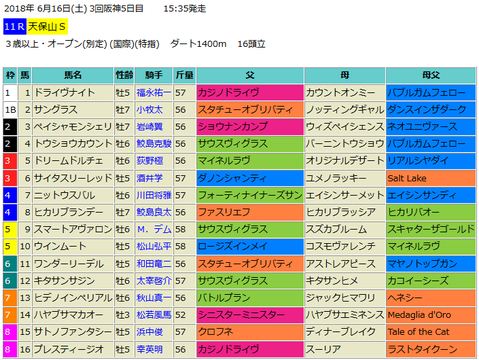Click dam-sire cell Salt Lake
Image resolution: width=479 pixels, height=360 pixels.
pyautogui.click(x=431, y=178)
